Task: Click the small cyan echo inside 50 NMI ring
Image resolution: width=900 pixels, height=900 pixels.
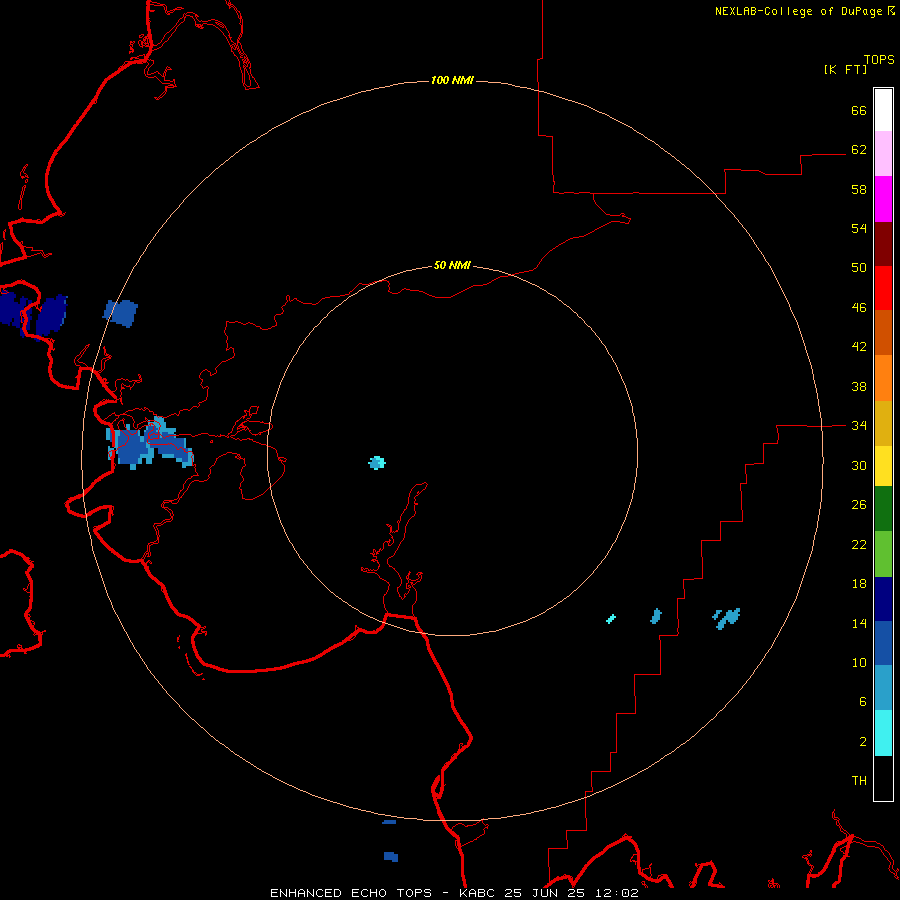Action: (x=377, y=463)
